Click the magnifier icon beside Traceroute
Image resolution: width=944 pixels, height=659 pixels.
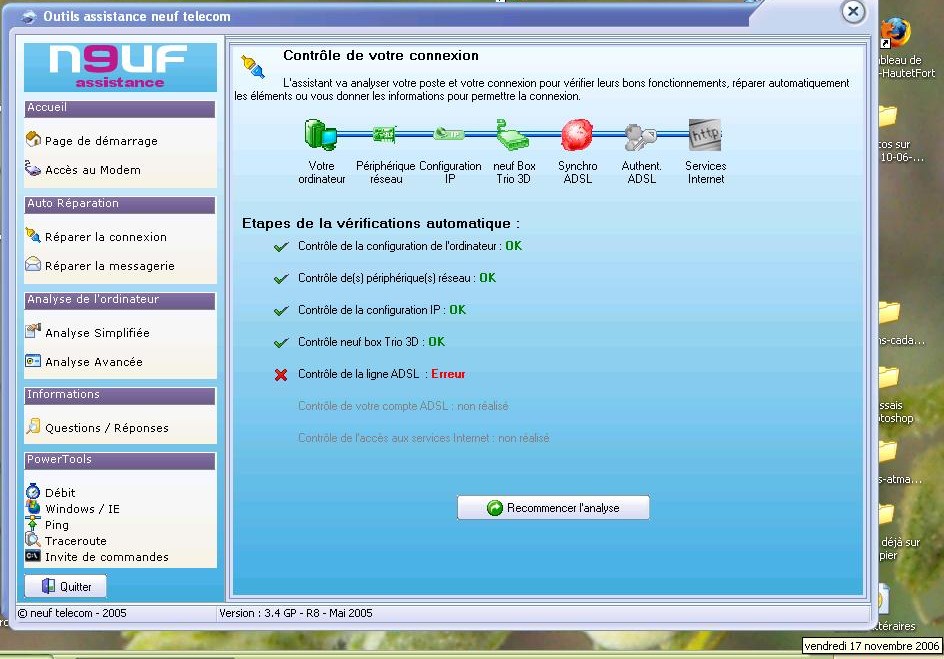pyautogui.click(x=33, y=540)
